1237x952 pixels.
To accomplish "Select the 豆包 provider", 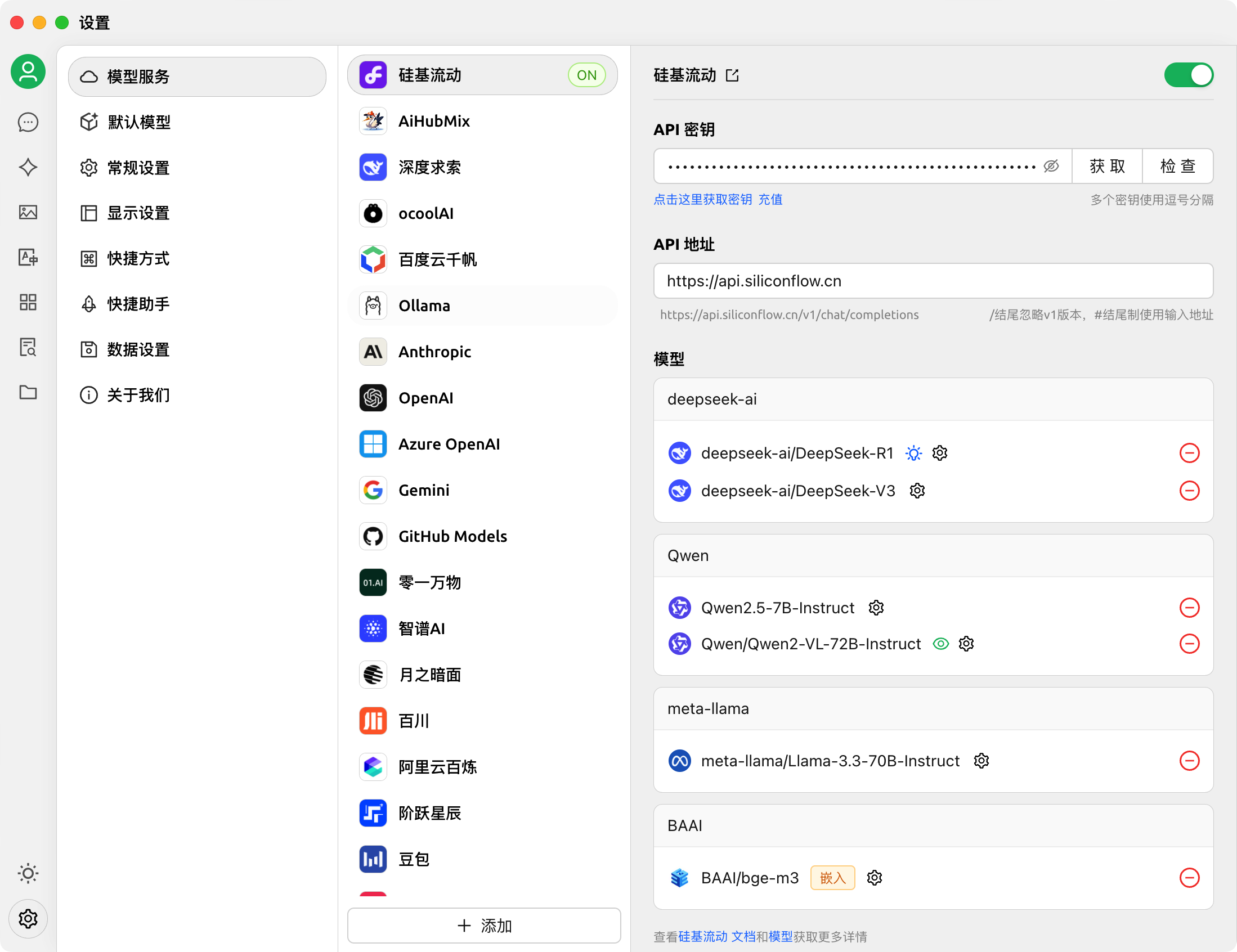I will click(x=482, y=859).
